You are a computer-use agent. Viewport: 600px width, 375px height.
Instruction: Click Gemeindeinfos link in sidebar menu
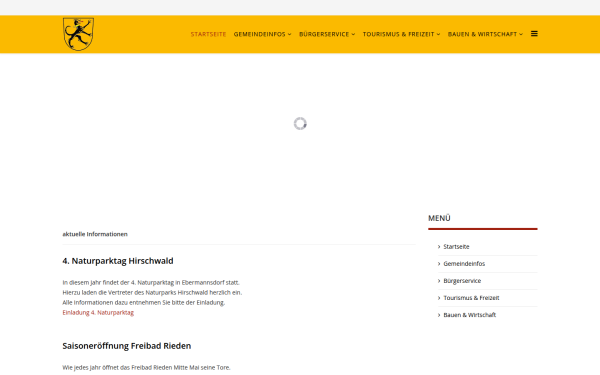coord(464,264)
